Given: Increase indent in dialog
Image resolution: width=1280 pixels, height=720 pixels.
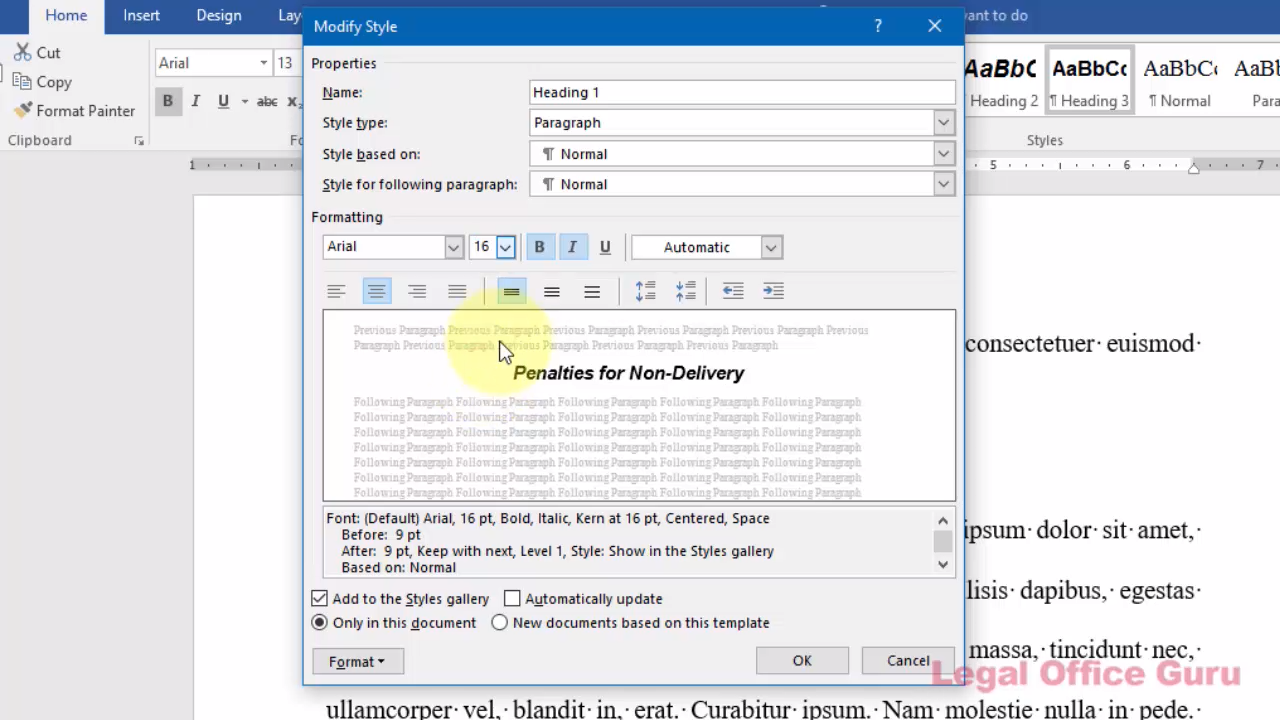Looking at the screenshot, I should [x=773, y=291].
